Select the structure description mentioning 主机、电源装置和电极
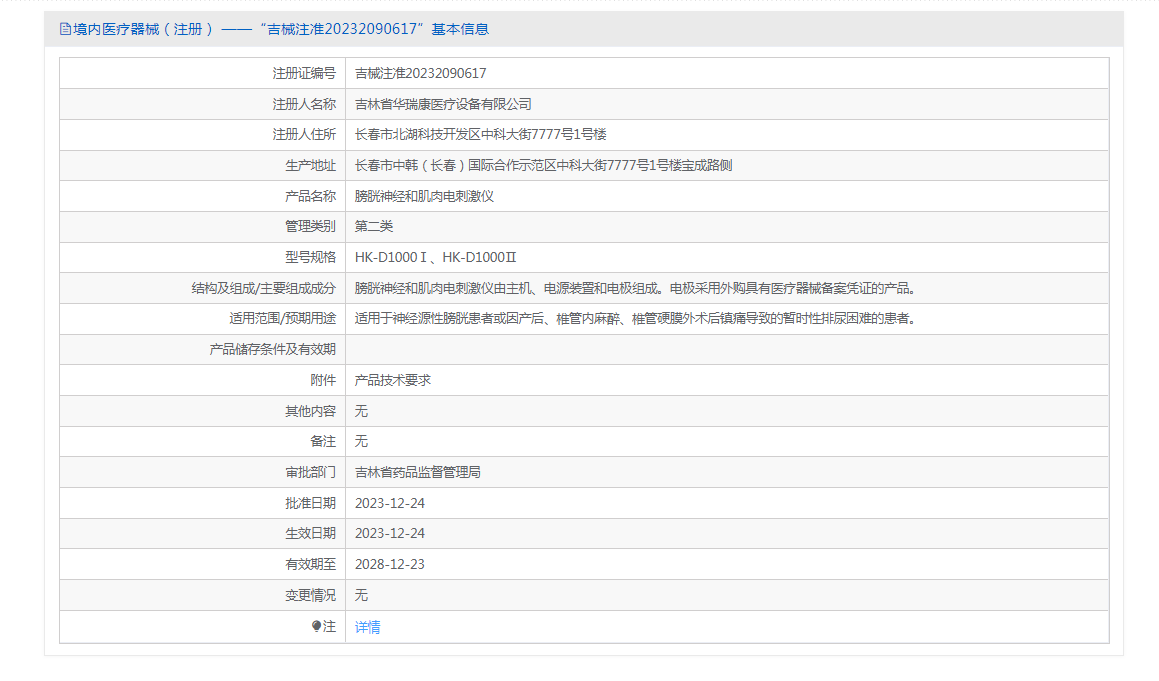This screenshot has width=1159, height=681. 637,288
